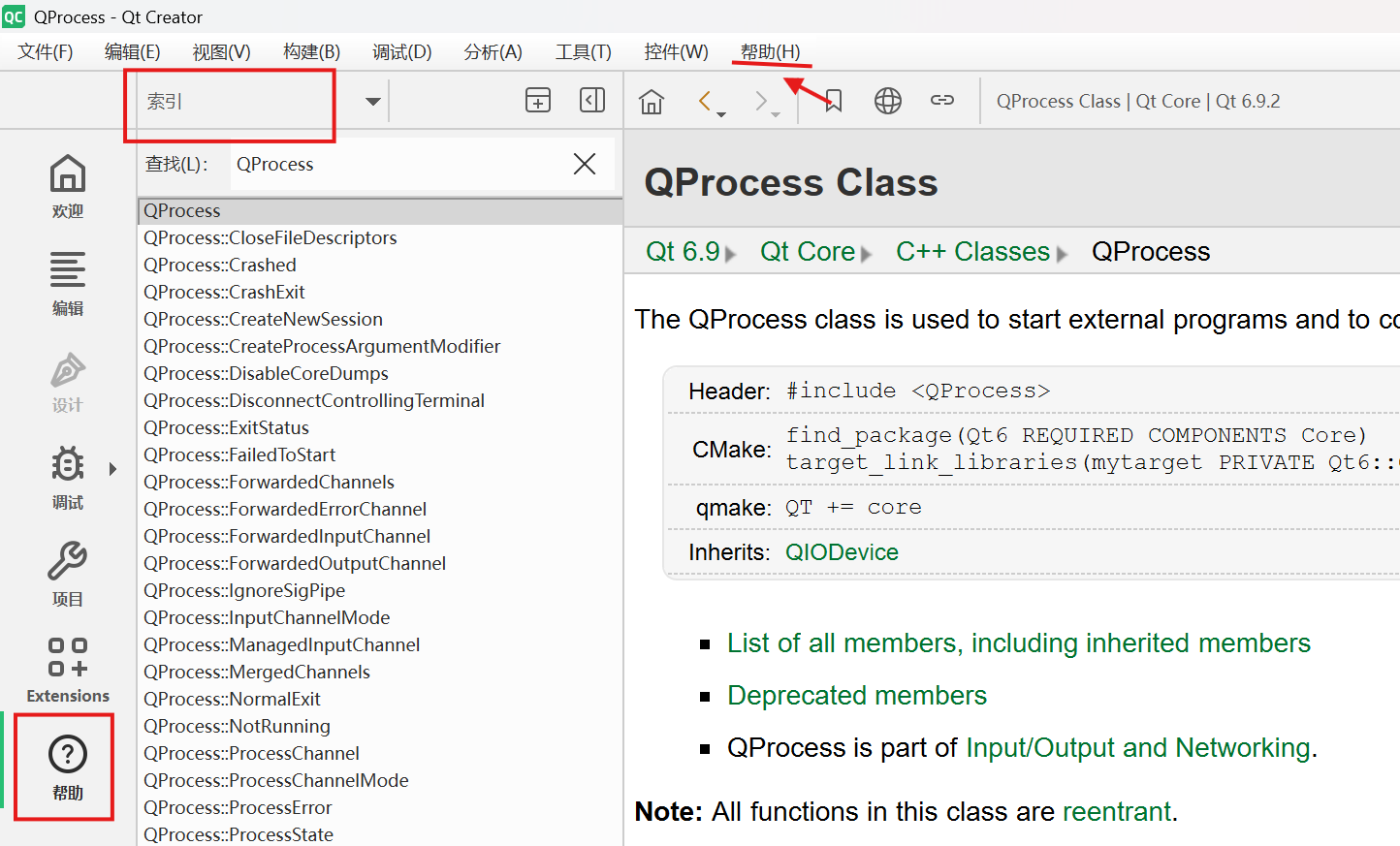The height and width of the screenshot is (846, 1400).
Task: Select QProcess::NotRunning entry
Action: [x=380, y=727]
